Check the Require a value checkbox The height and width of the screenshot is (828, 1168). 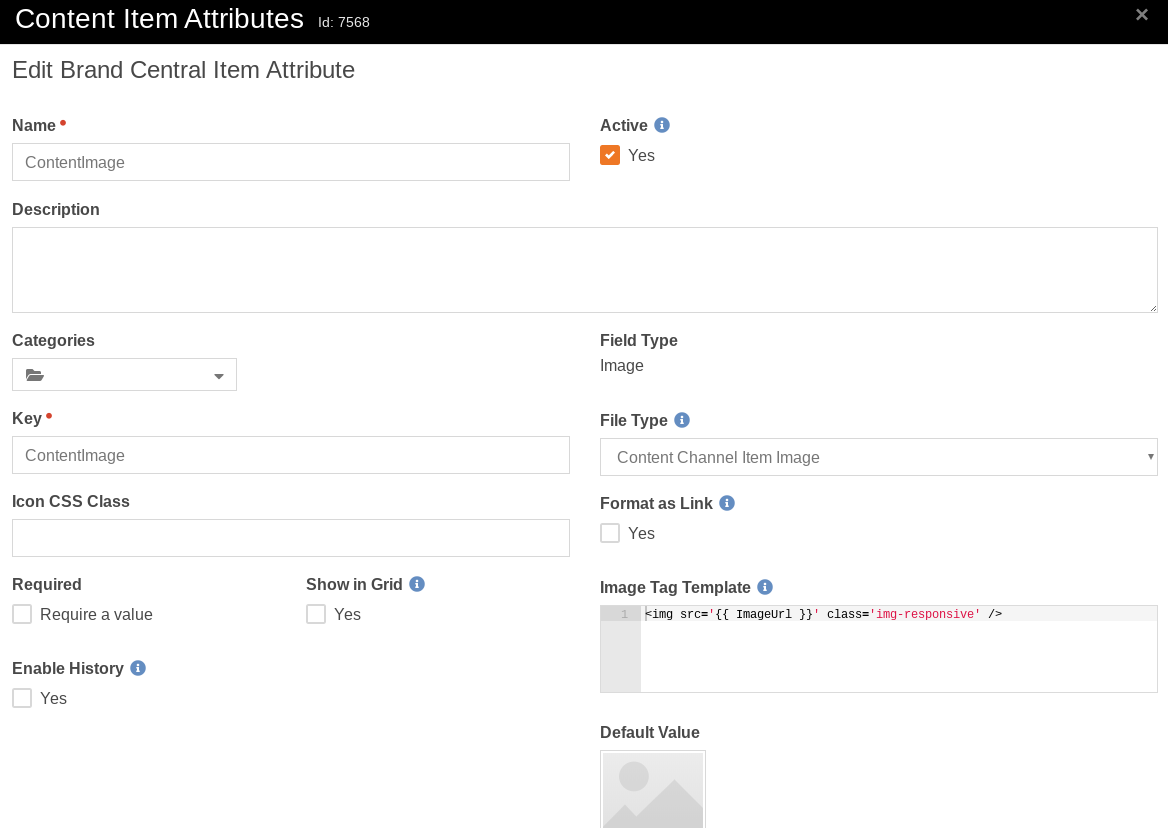pos(22,614)
